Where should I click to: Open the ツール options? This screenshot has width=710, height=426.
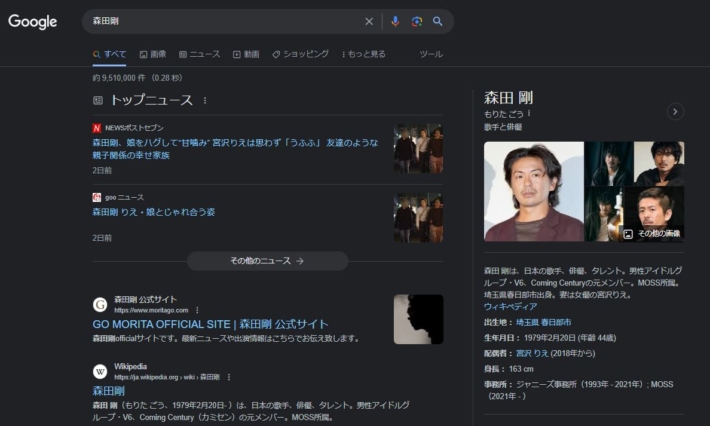click(431, 54)
